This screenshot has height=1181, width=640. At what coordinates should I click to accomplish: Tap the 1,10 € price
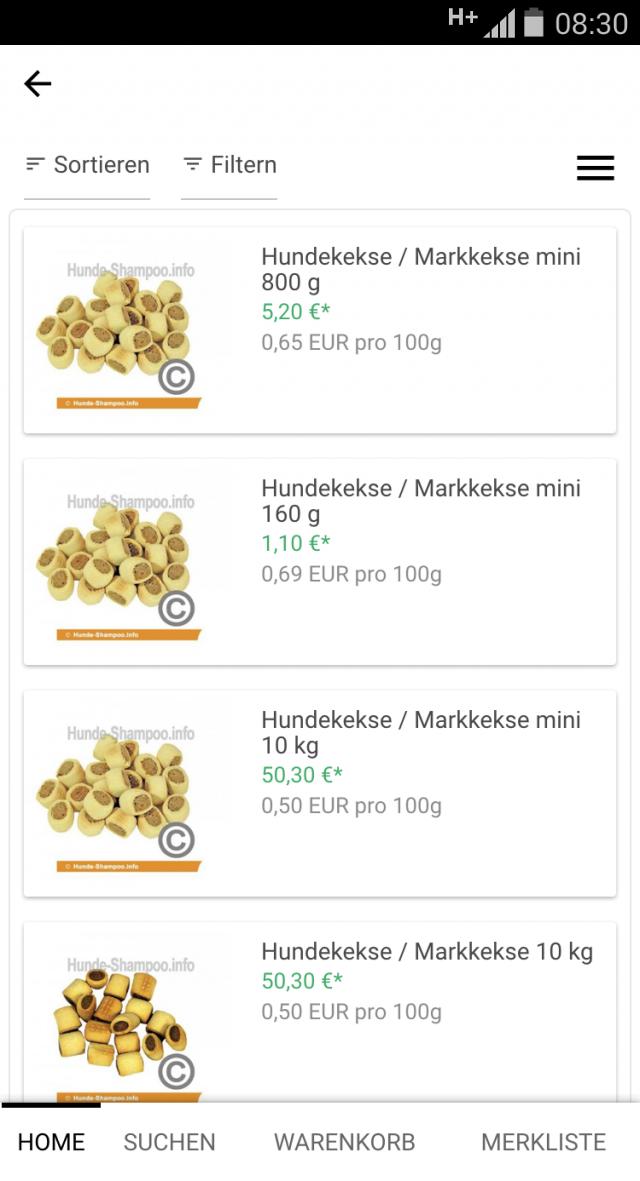coord(295,544)
